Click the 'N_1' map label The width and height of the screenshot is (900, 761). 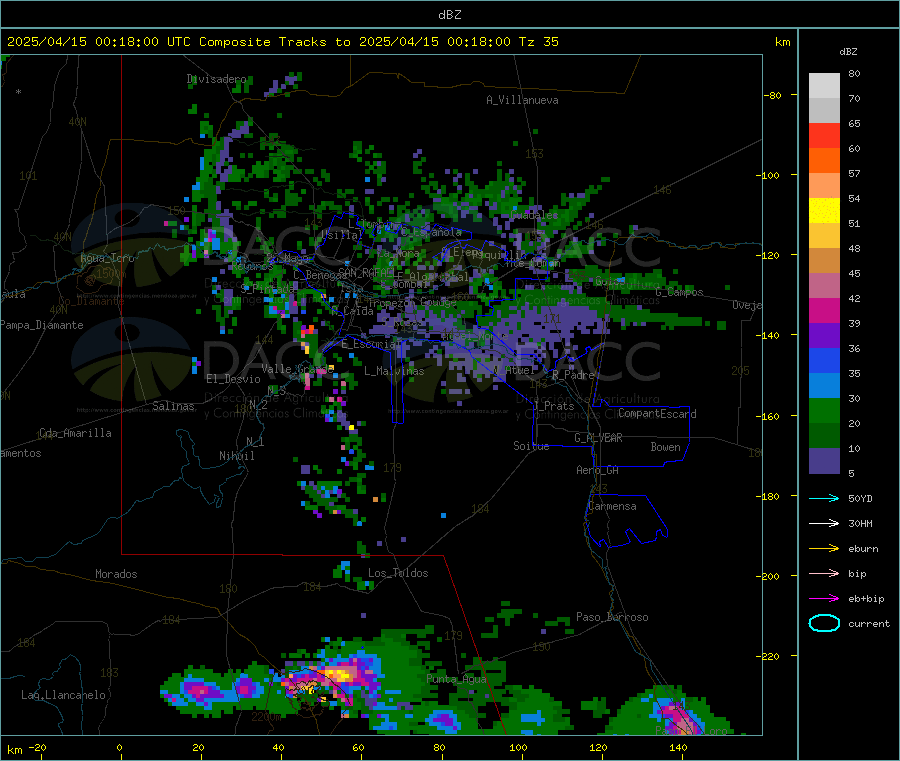pos(255,441)
